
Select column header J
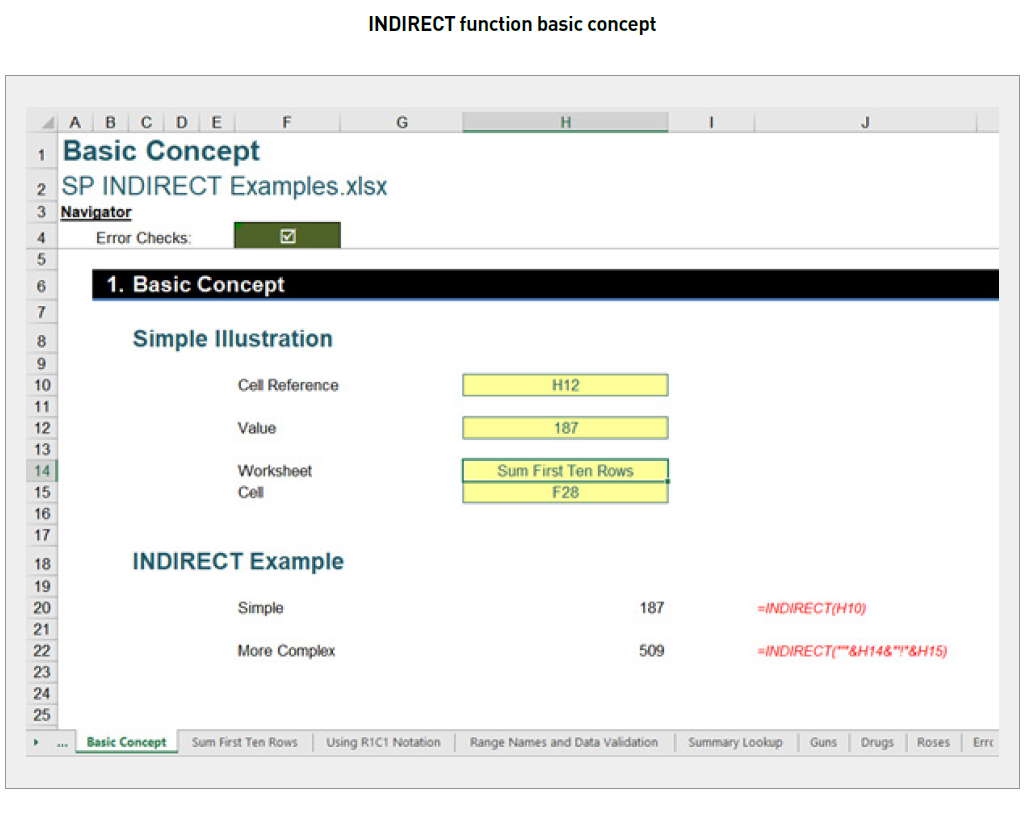864,121
